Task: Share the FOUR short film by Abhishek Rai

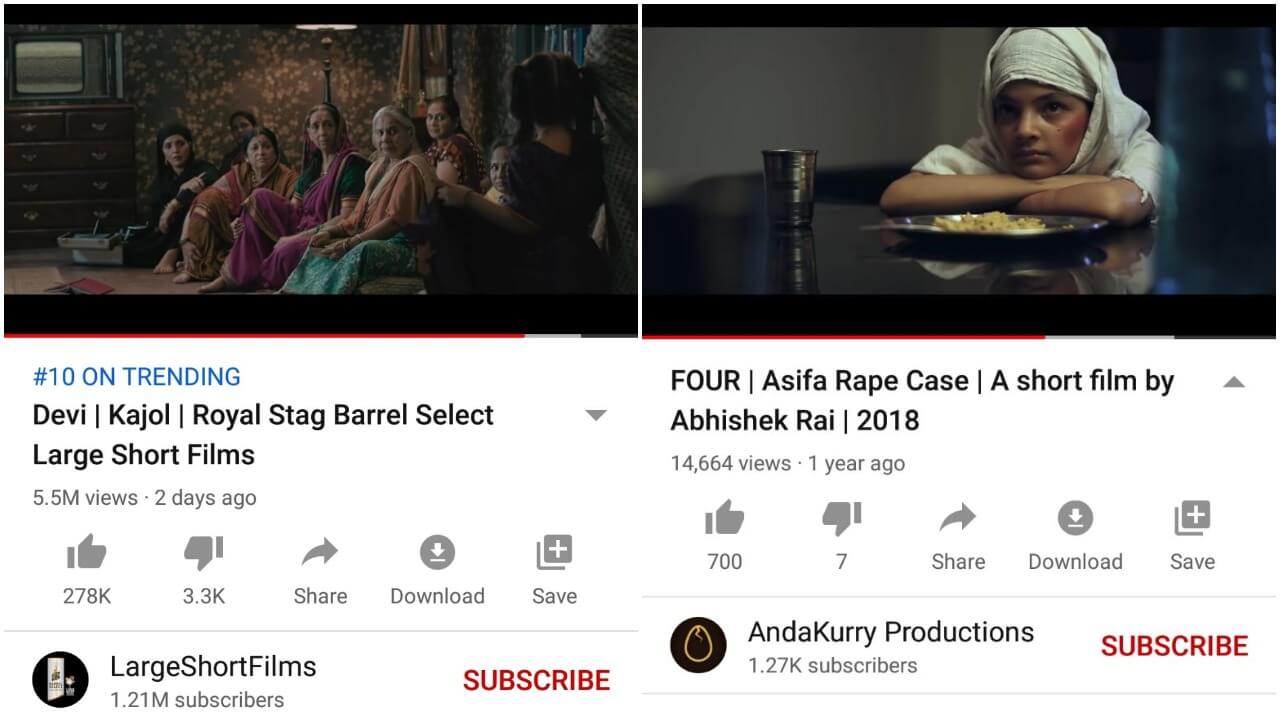Action: coord(958,536)
